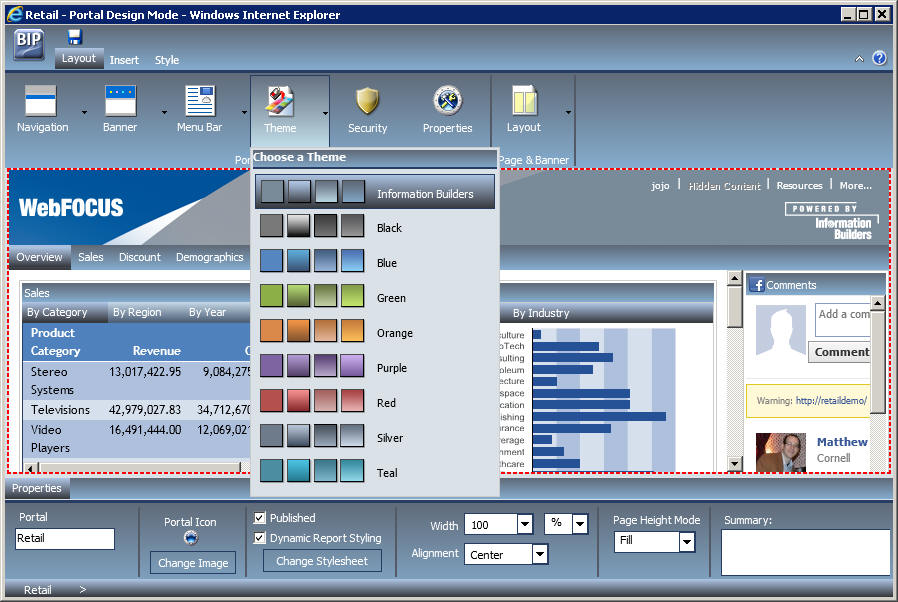
Task: Expand the ribbon Layout dropdown arrow
Action: (x=568, y=112)
